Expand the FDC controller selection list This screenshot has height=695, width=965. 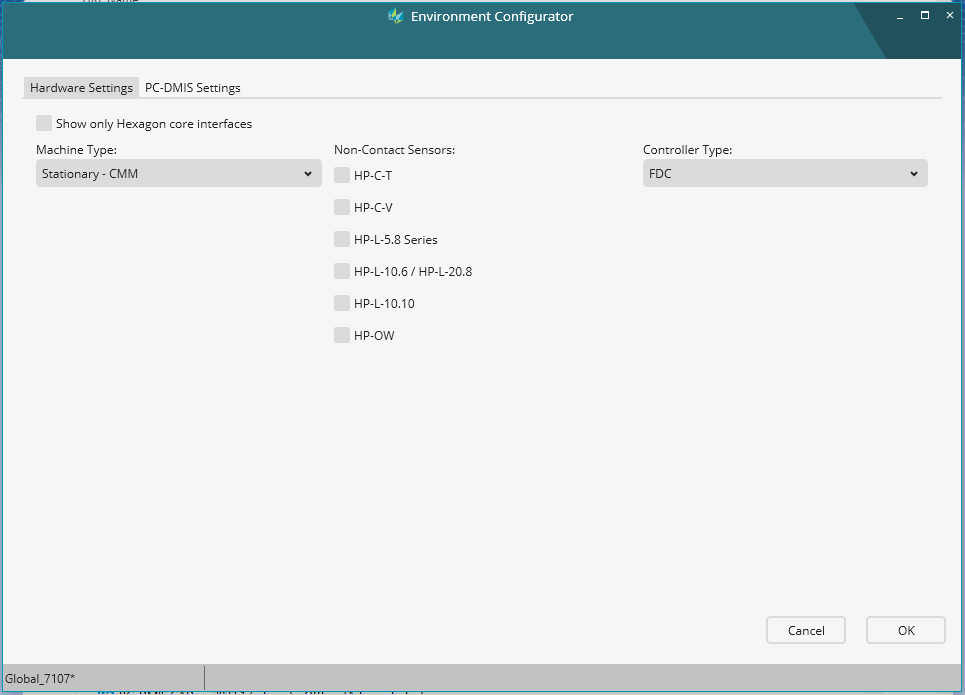[x=913, y=173]
